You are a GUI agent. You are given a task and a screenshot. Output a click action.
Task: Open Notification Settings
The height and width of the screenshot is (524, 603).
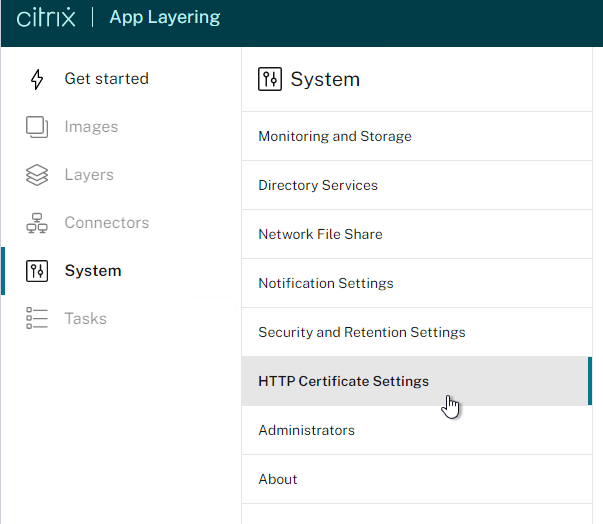(x=417, y=283)
